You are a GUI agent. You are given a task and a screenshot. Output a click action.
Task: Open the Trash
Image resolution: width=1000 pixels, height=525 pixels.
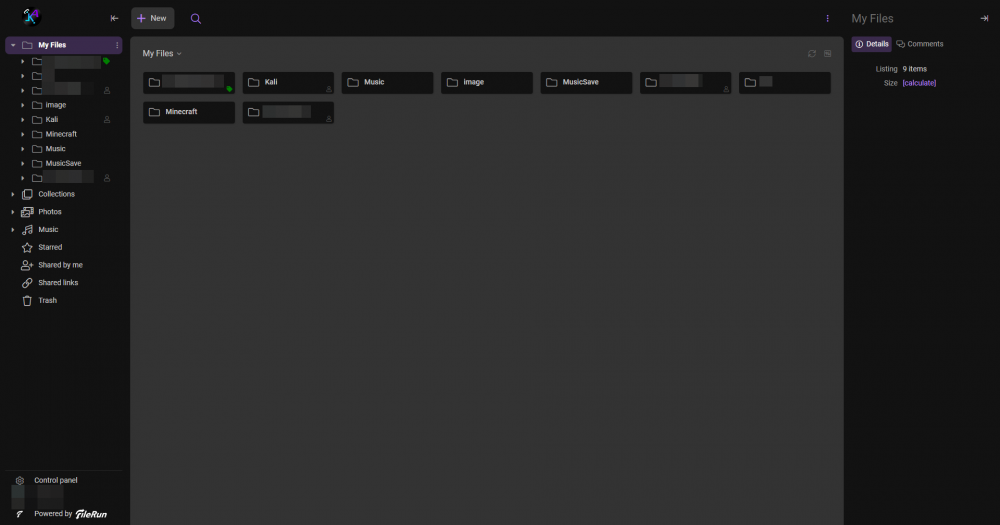click(x=47, y=300)
